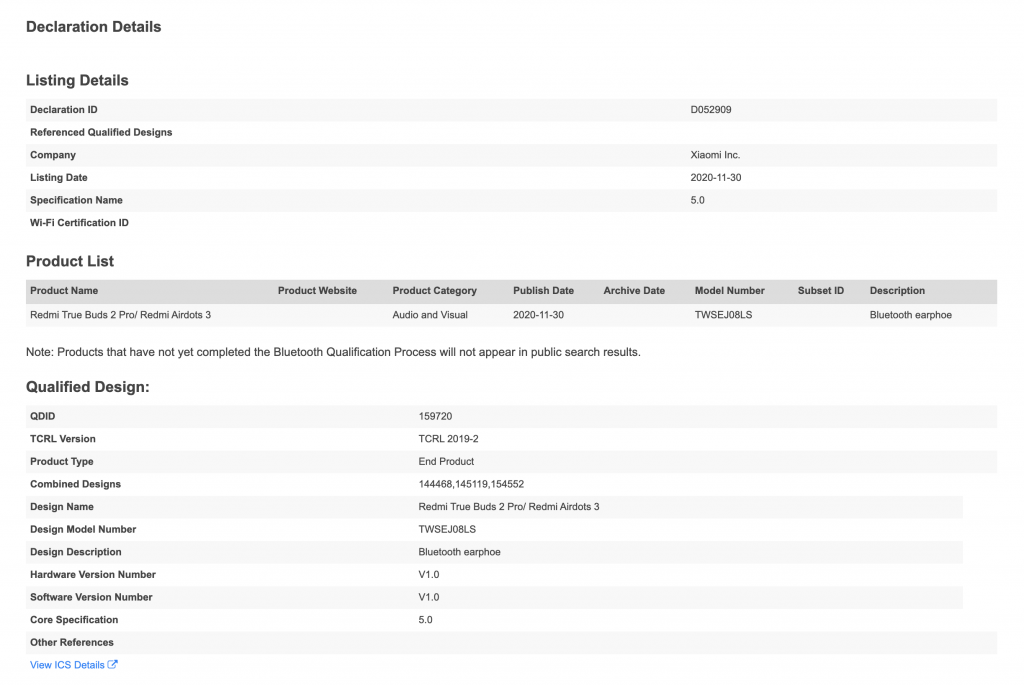Click the Core Specification label

click(x=74, y=620)
